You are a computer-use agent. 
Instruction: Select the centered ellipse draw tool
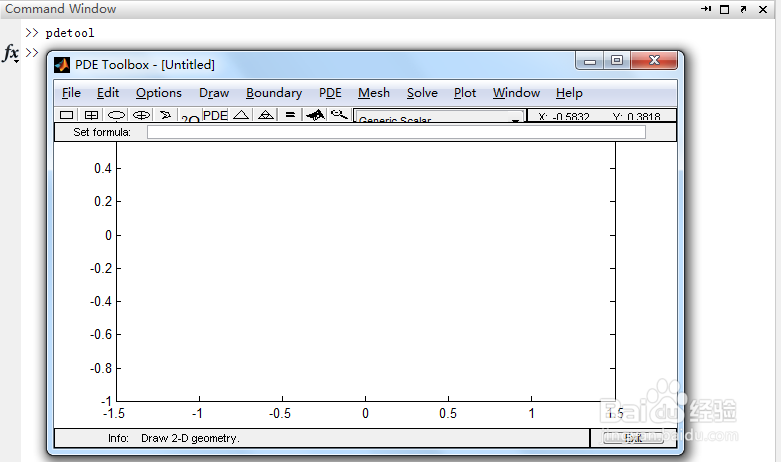[141, 115]
